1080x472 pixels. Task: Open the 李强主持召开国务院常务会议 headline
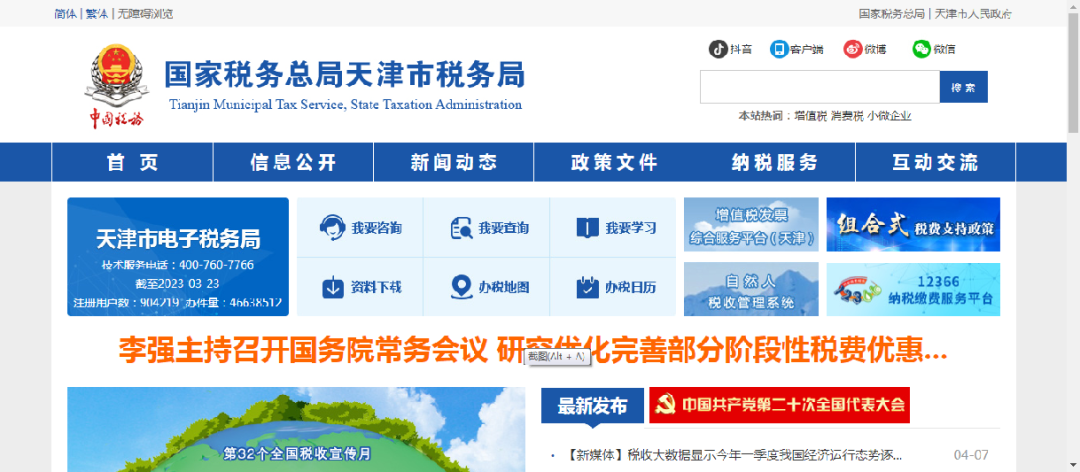click(533, 351)
